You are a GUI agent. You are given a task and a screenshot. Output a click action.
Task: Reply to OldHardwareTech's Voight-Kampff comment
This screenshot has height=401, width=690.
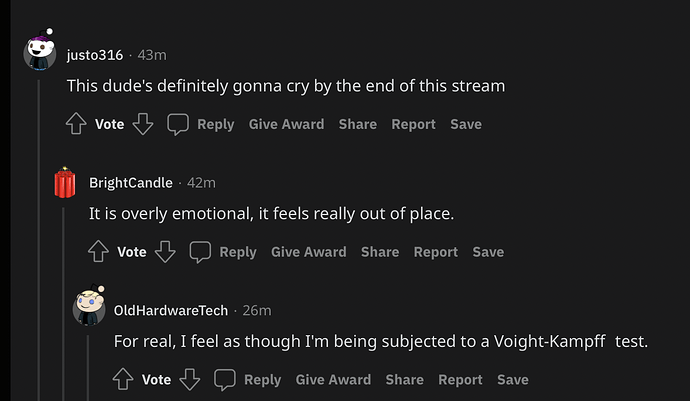[248, 380]
